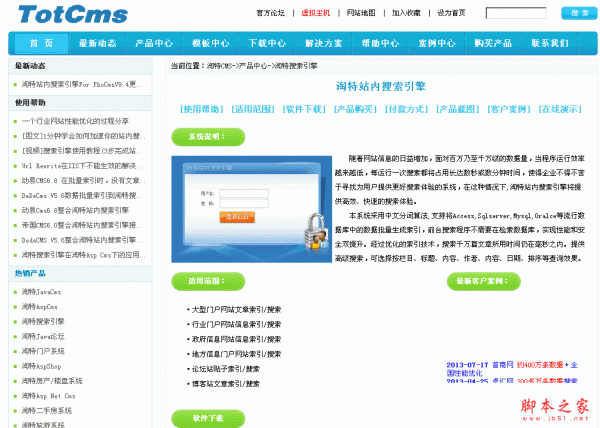
Task: Open the 联系我们 menu item
Action: click(x=549, y=43)
